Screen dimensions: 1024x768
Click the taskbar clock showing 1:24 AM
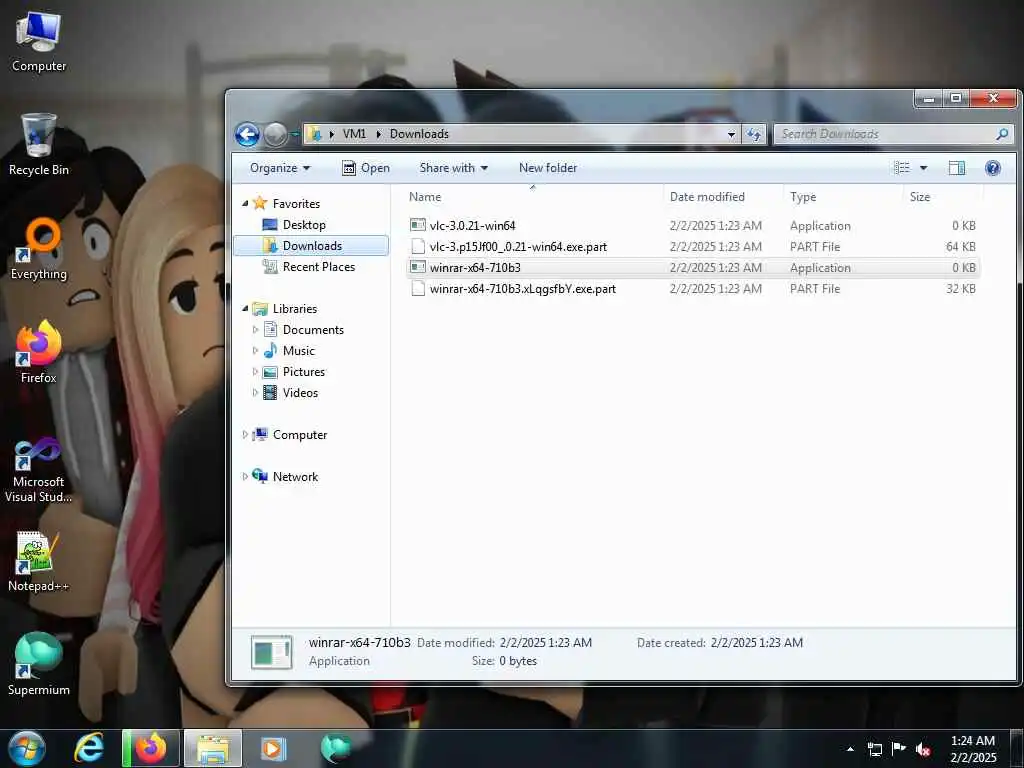point(972,748)
